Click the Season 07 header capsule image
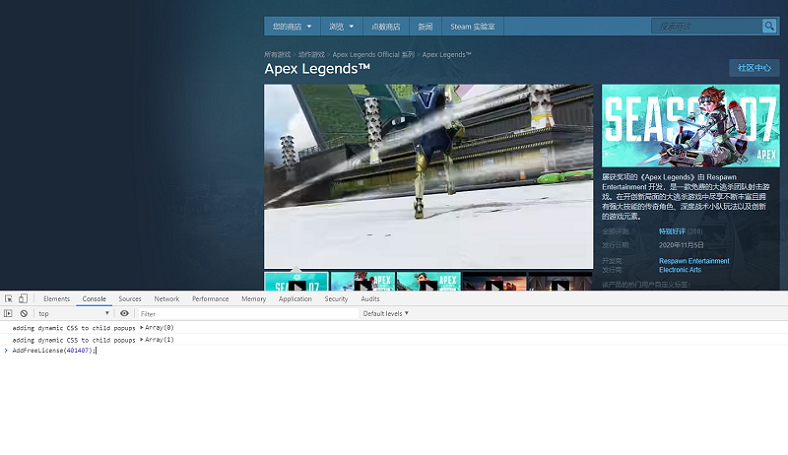 coord(691,126)
